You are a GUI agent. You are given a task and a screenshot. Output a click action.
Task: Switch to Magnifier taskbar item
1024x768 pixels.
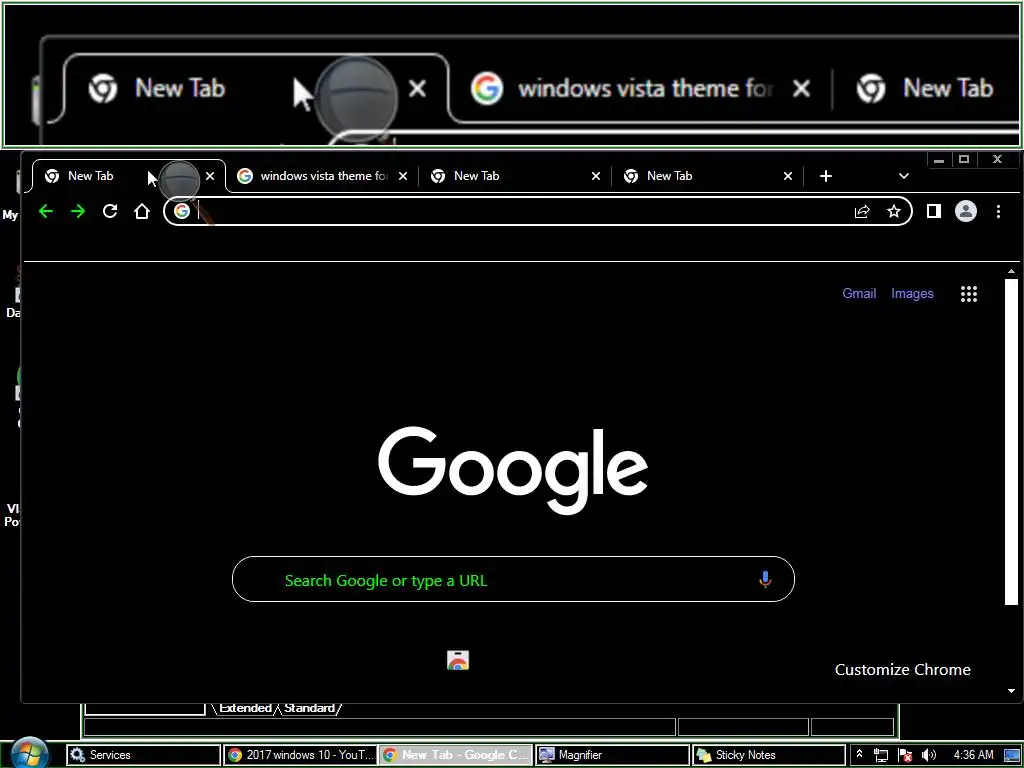point(613,755)
